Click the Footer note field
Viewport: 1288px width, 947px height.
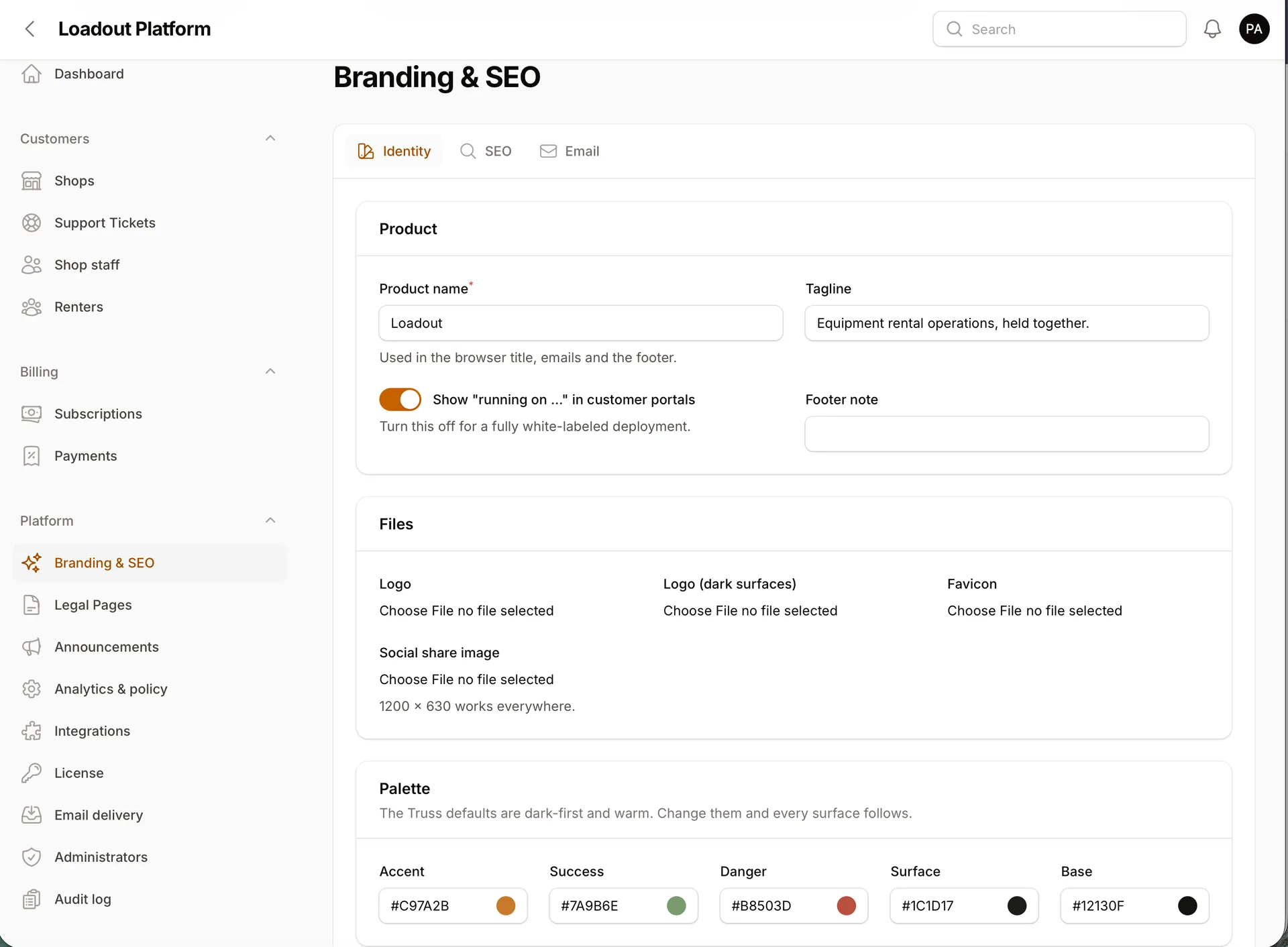click(1007, 434)
